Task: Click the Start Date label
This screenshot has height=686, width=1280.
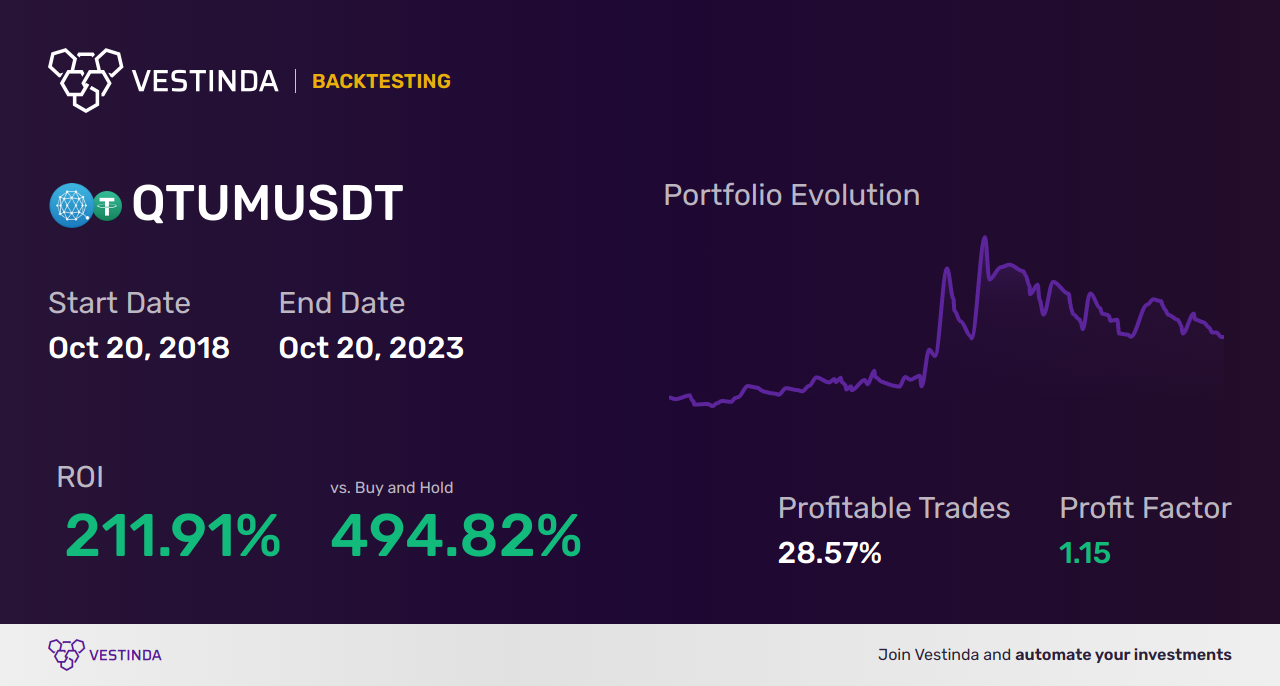Action: coord(119,303)
